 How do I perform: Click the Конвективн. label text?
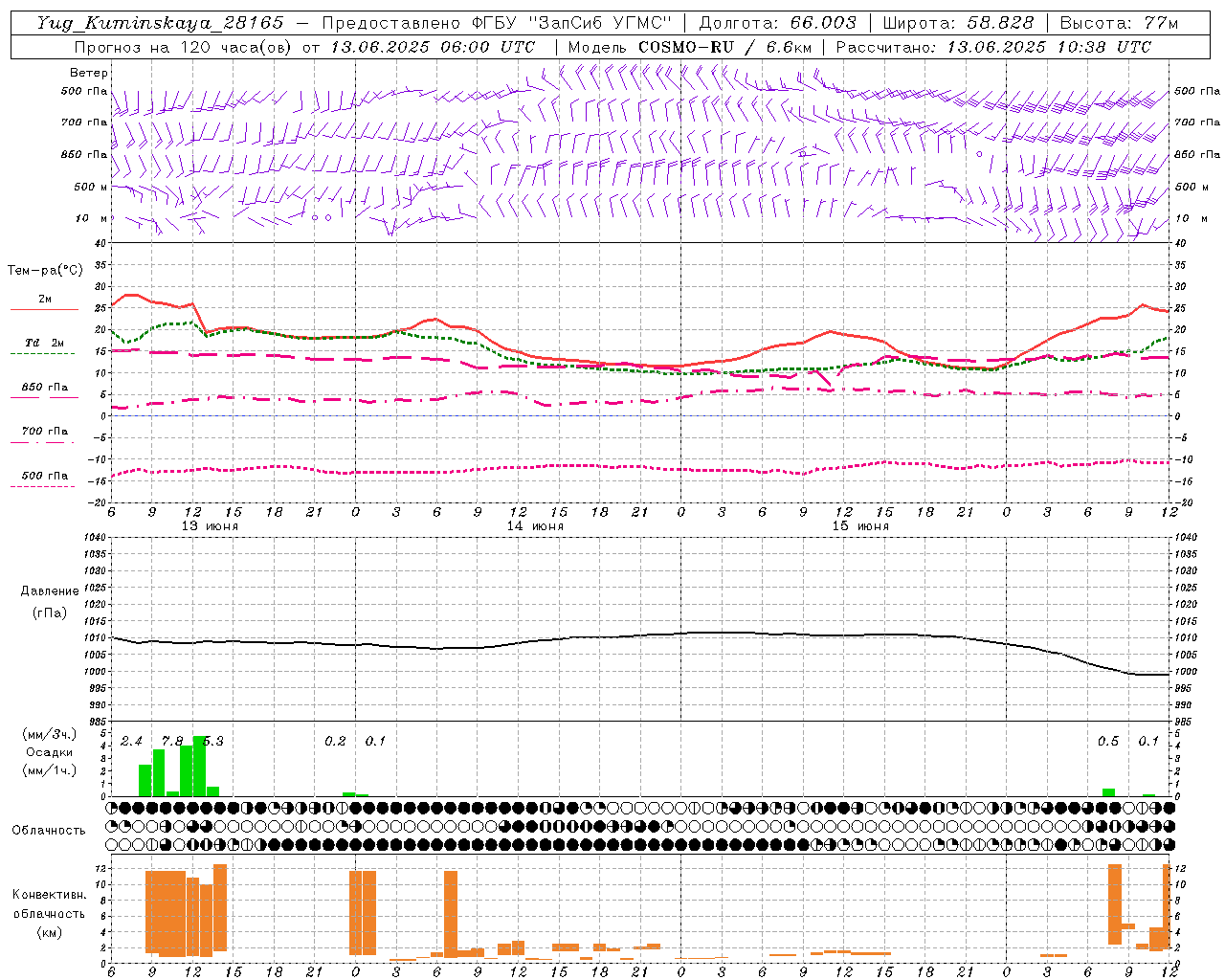(x=49, y=895)
